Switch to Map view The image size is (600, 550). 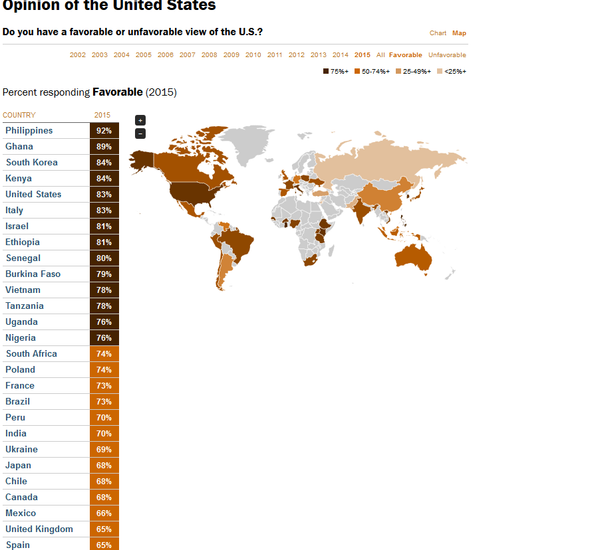click(x=459, y=33)
